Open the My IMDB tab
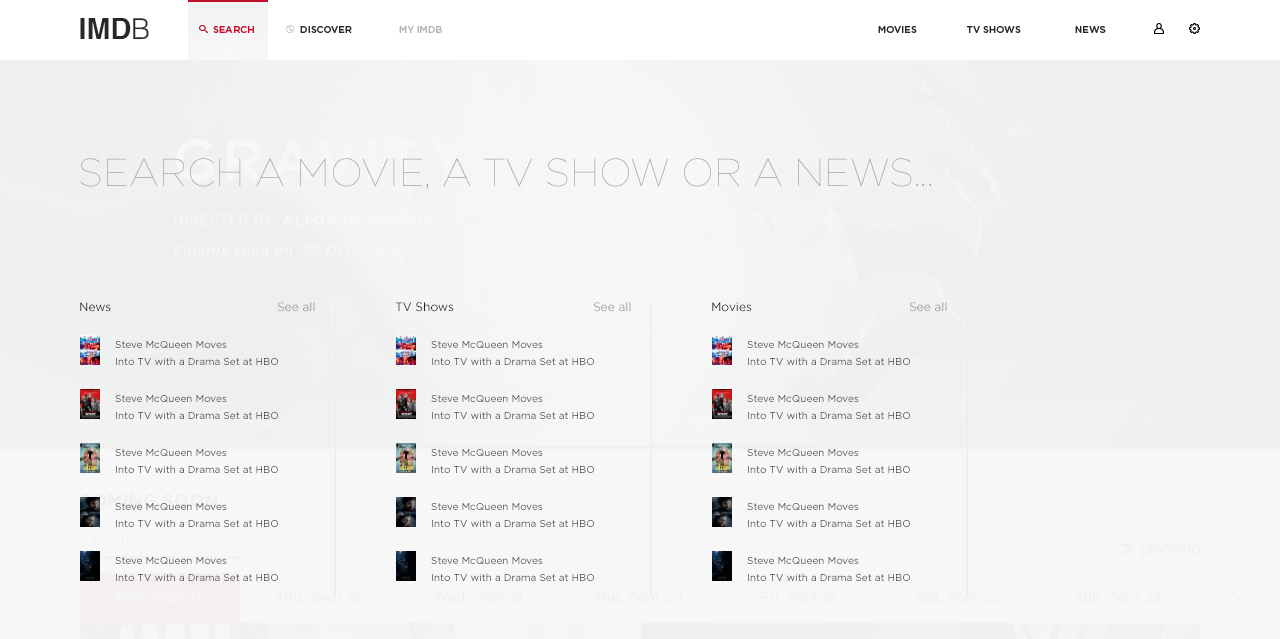1280x639 pixels. 420,30
